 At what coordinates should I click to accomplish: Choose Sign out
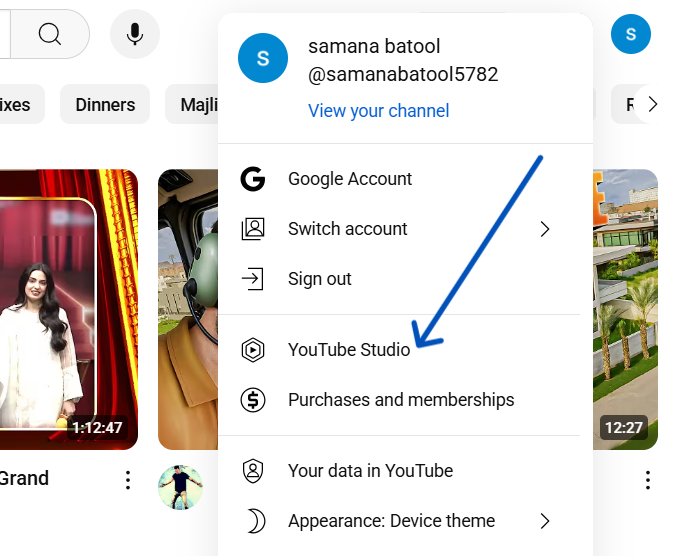[x=399, y=279]
